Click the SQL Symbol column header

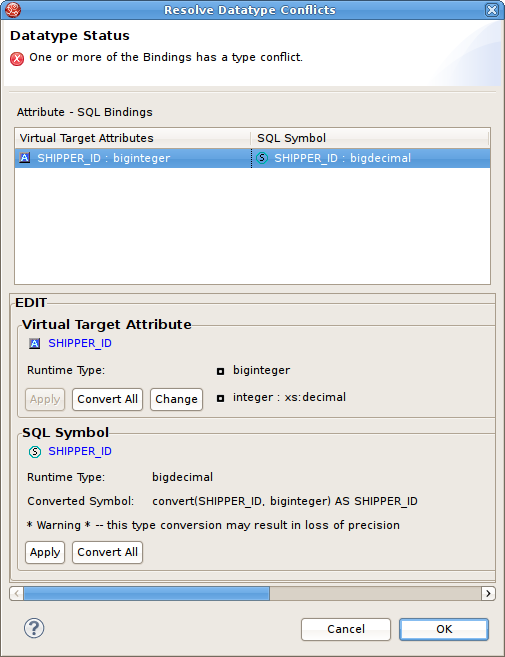(x=370, y=138)
